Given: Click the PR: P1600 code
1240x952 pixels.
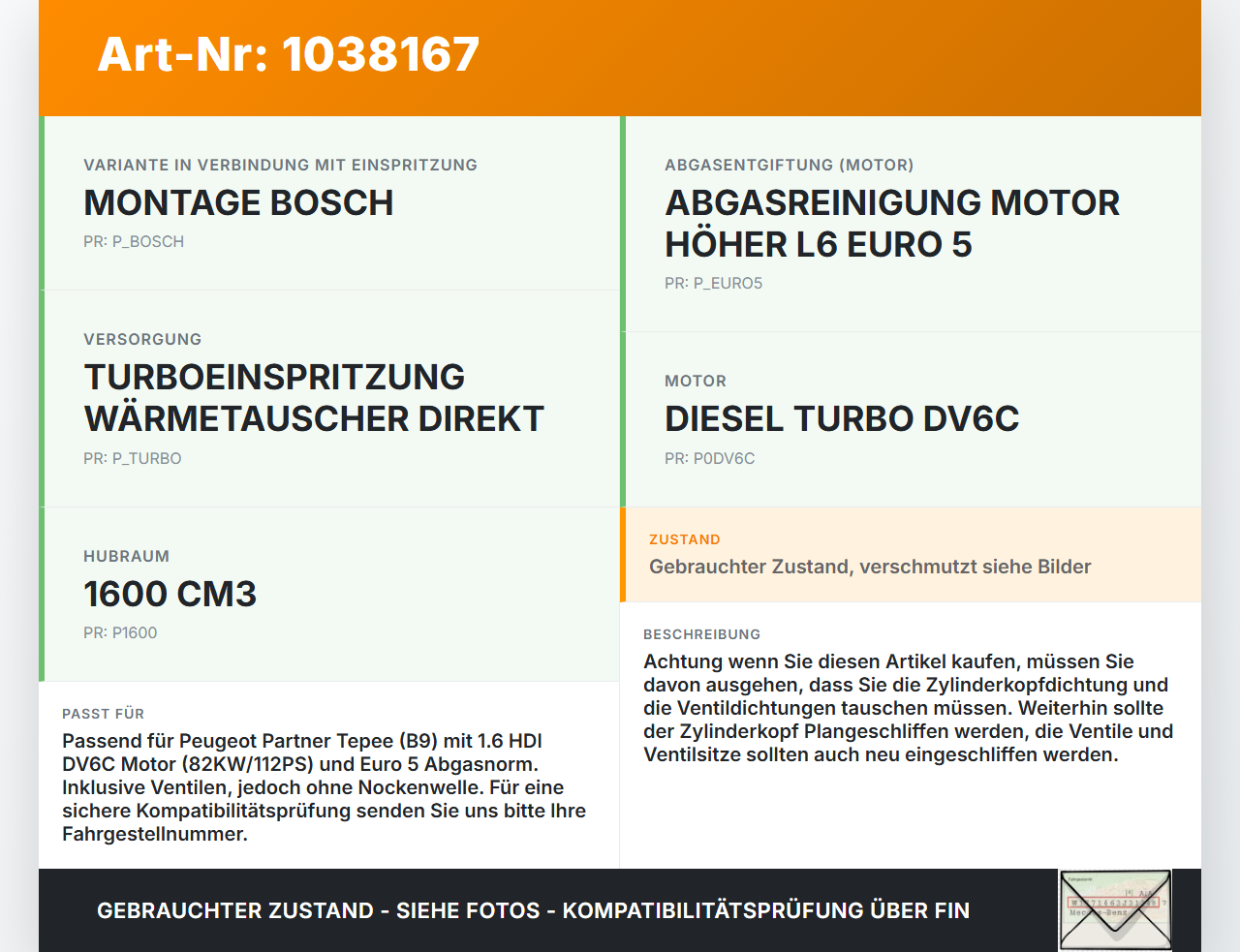Looking at the screenshot, I should (x=120, y=632).
